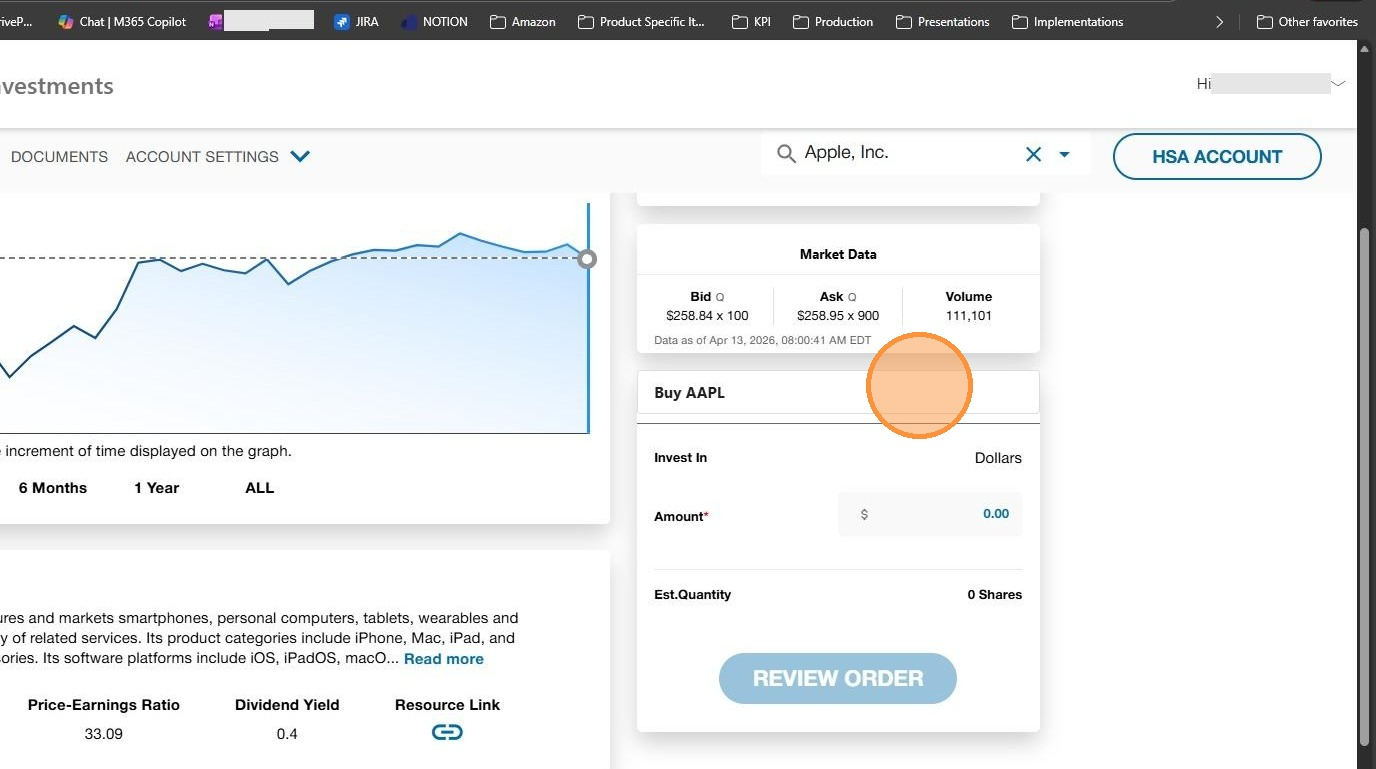Open the DOCUMENTS menu

(x=59, y=157)
